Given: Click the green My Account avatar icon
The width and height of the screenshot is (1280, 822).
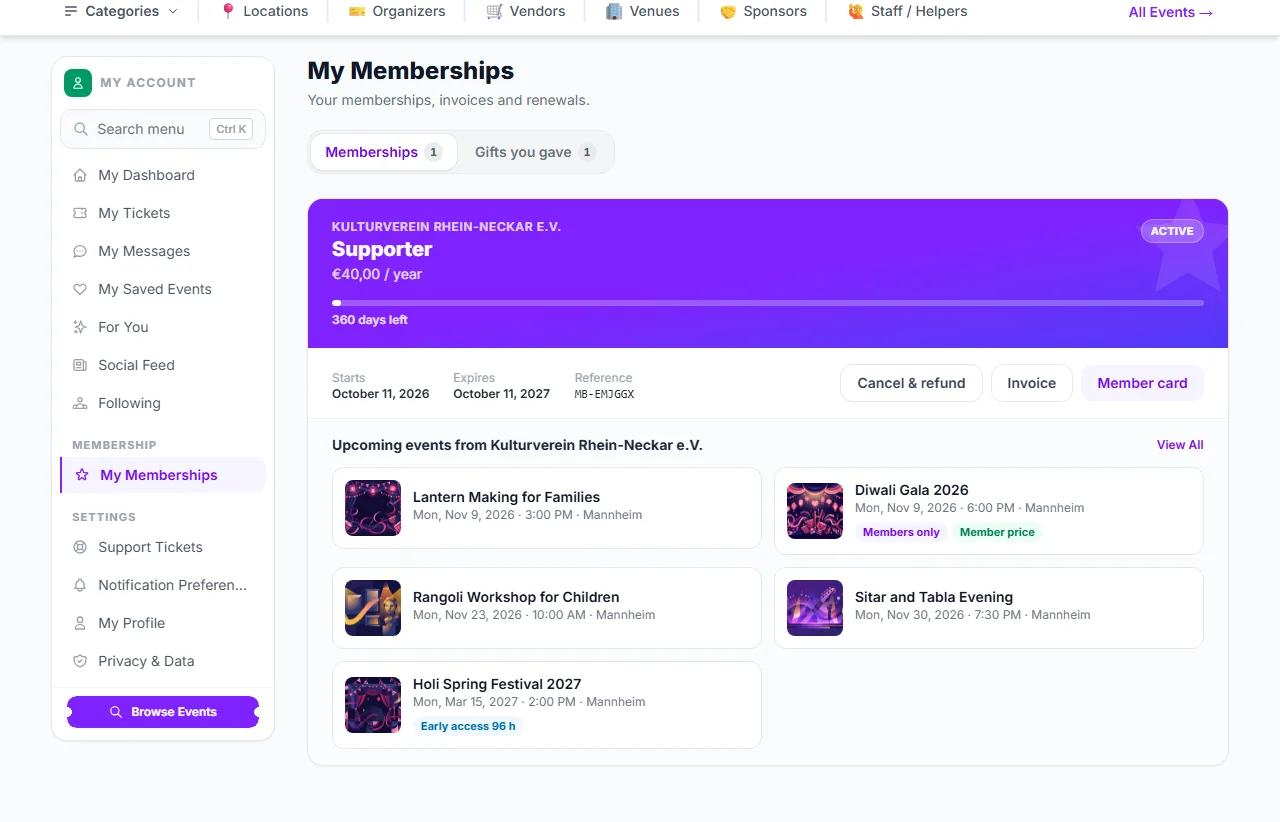Looking at the screenshot, I should pos(78,83).
